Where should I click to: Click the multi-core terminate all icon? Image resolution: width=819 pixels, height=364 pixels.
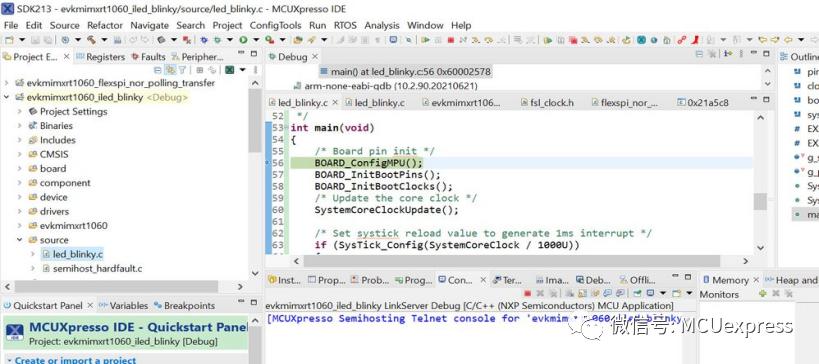(x=574, y=40)
